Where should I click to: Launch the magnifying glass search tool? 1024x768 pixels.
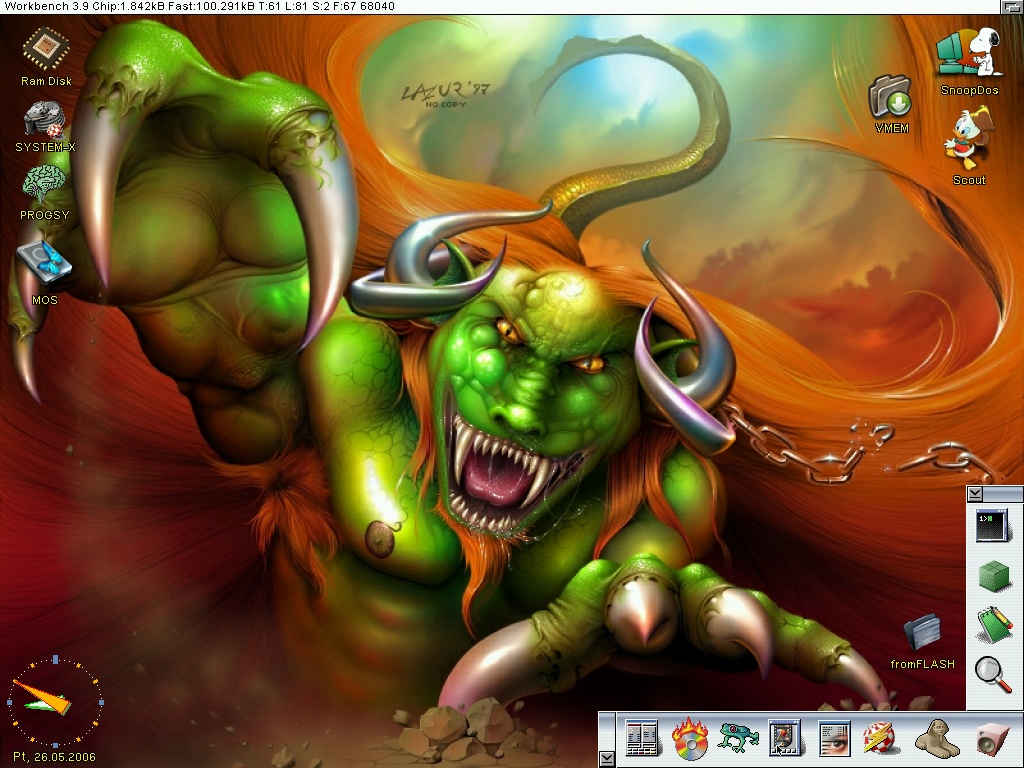[993, 673]
